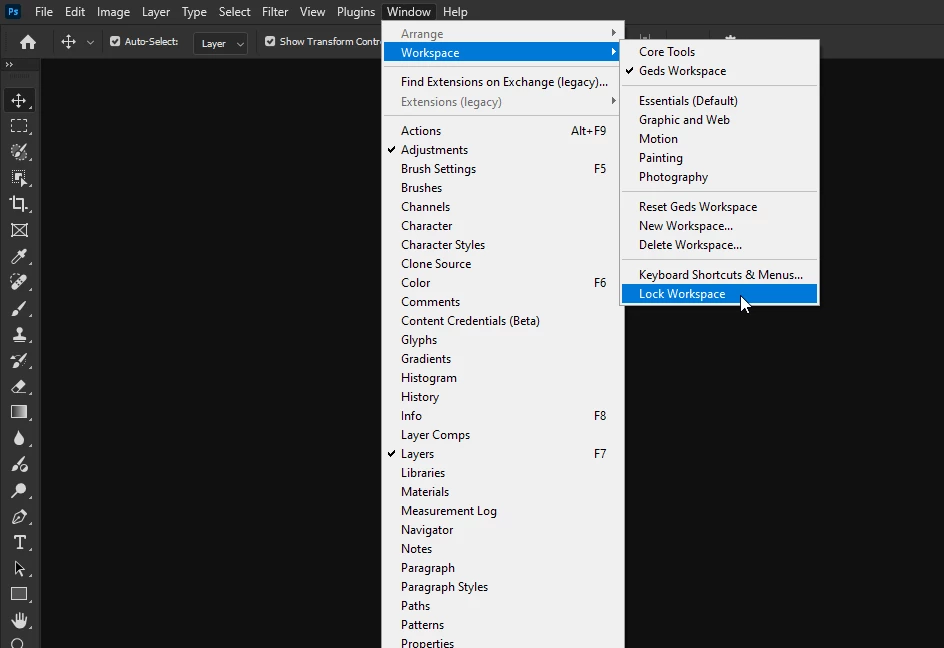Viewport: 944px width, 648px height.
Task: Select the History Brush tool
Action: (x=19, y=361)
